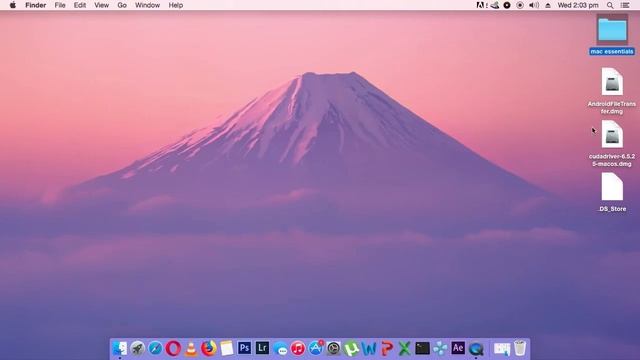
Task: Launch Opera browser from the dock
Action: (x=173, y=349)
